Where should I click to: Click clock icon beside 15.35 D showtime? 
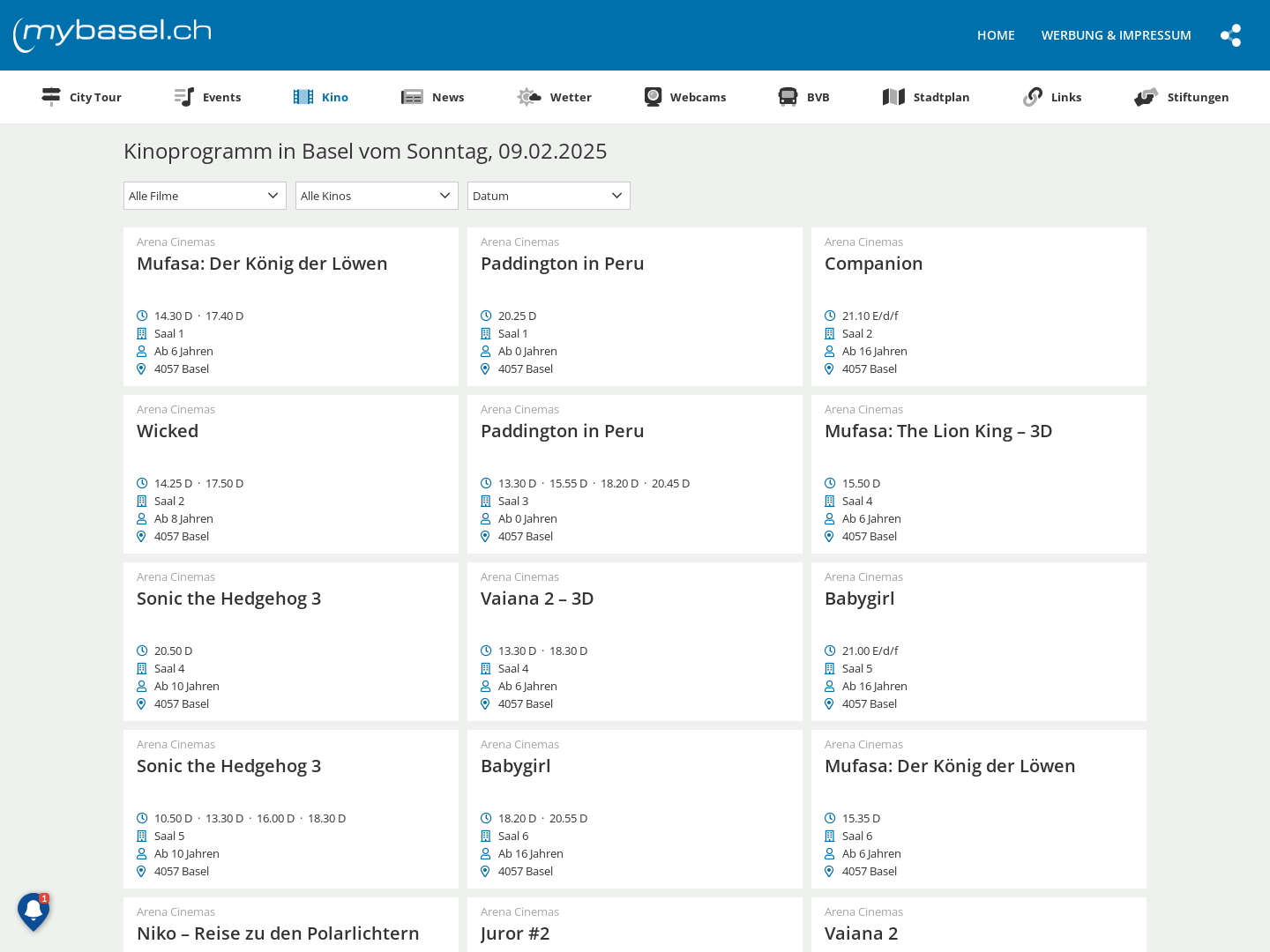829,818
